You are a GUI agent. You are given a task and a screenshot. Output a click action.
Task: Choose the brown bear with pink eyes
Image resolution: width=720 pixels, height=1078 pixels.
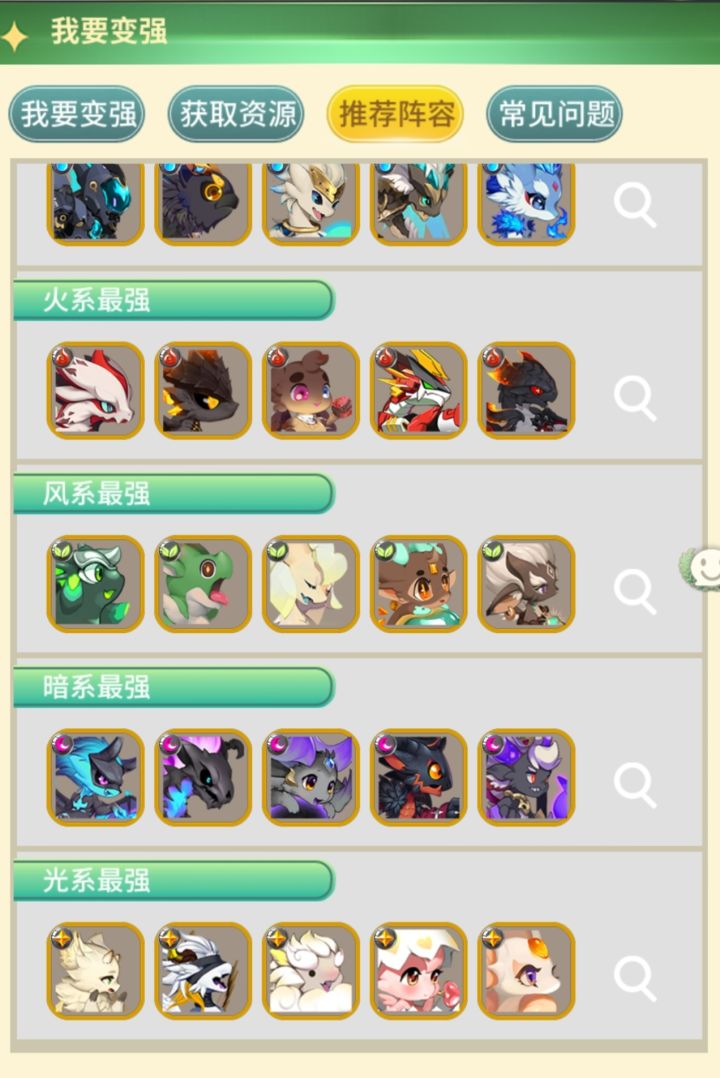pos(311,390)
